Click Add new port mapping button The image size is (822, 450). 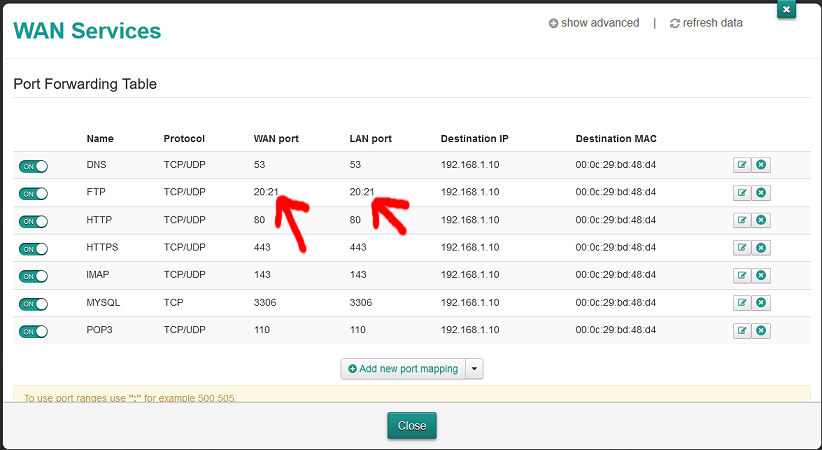coord(402,369)
